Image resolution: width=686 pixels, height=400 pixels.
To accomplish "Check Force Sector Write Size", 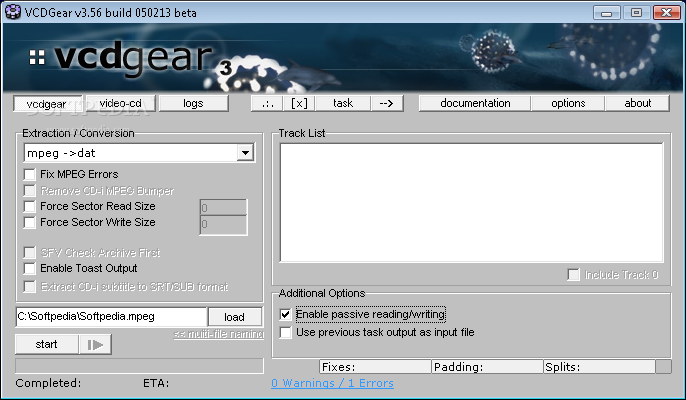I will pyautogui.click(x=29, y=222).
